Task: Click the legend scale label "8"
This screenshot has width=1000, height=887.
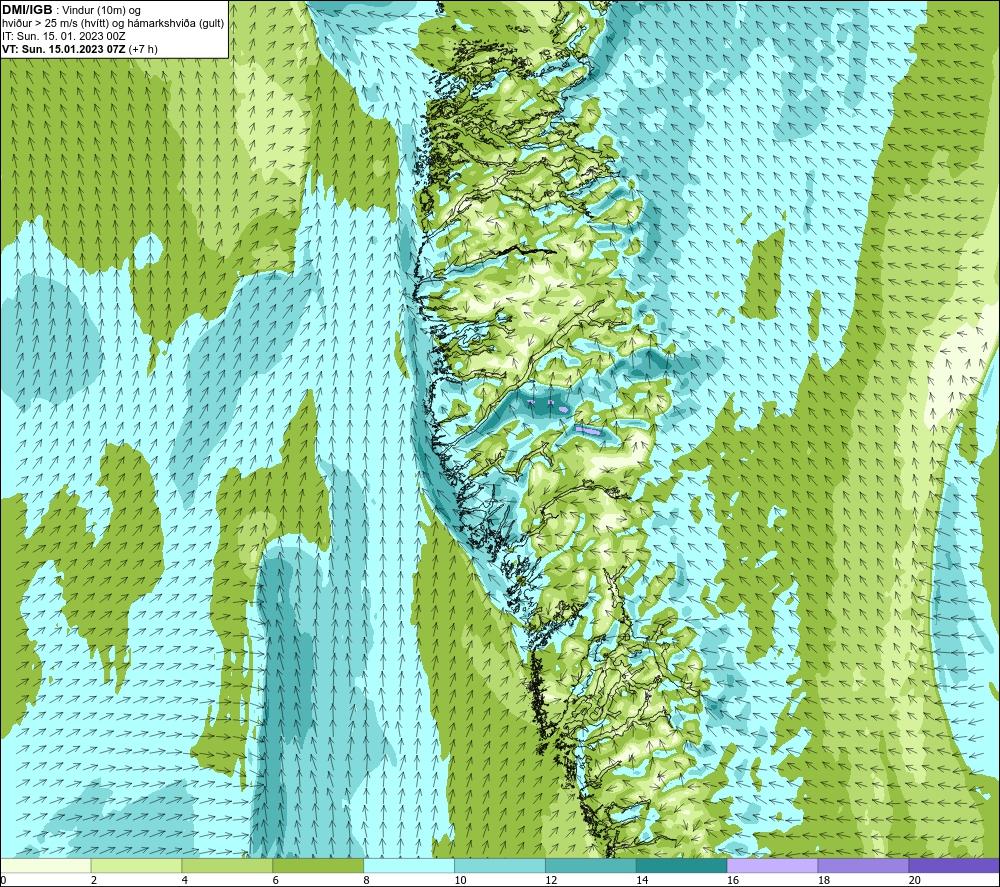Action: click(366, 880)
